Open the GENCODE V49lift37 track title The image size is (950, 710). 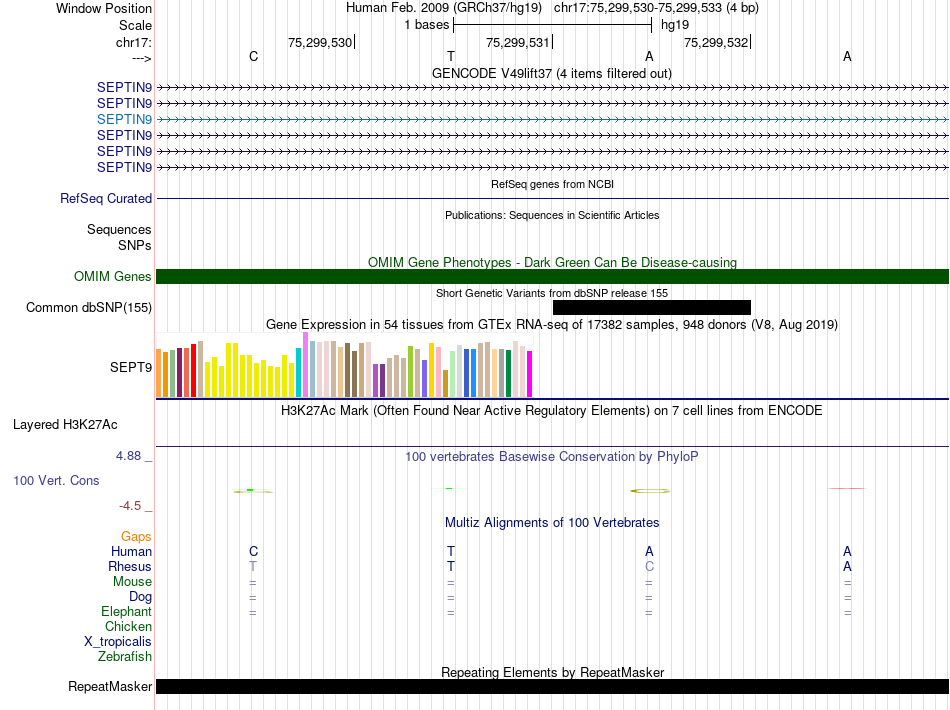(x=552, y=73)
